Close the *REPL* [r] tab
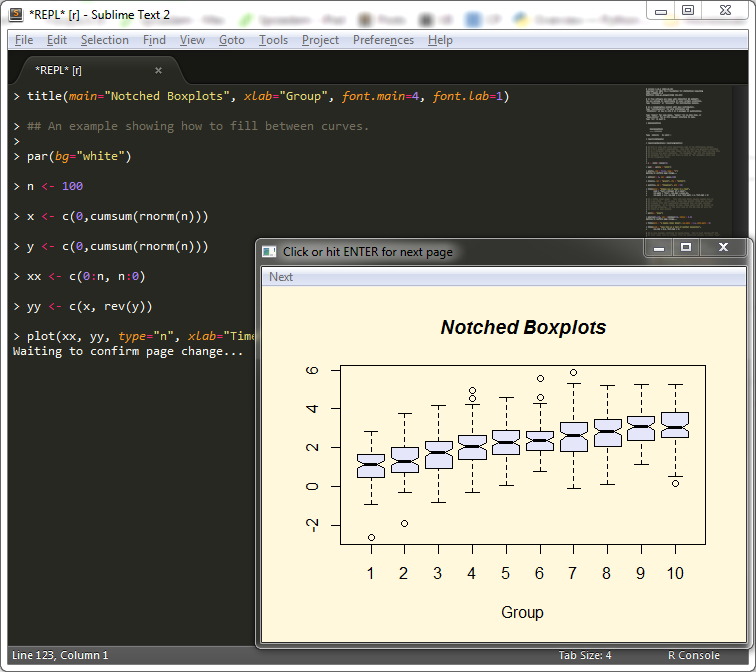Viewport: 756px width, 672px height. (158, 70)
